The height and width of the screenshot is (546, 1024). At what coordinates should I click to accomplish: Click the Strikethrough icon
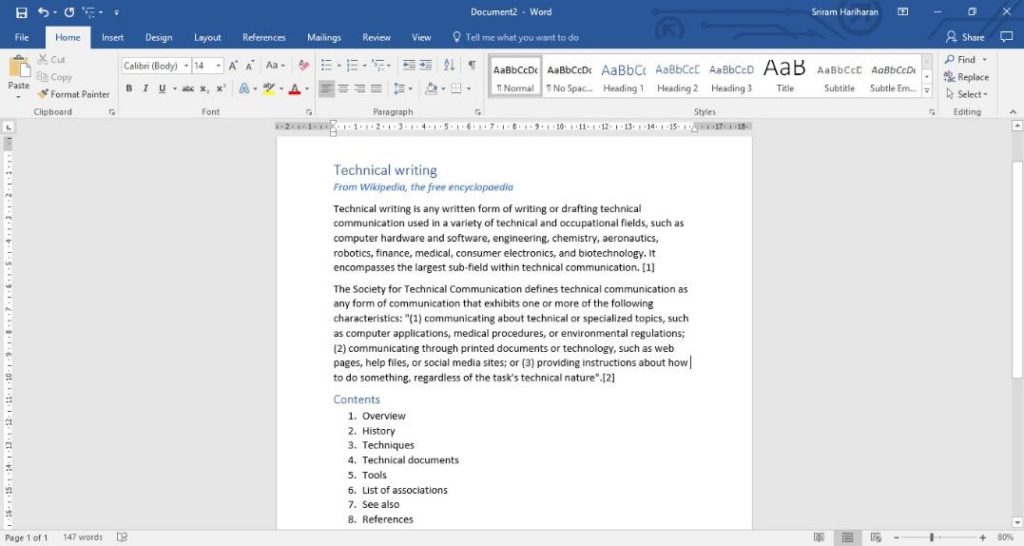coord(187,89)
